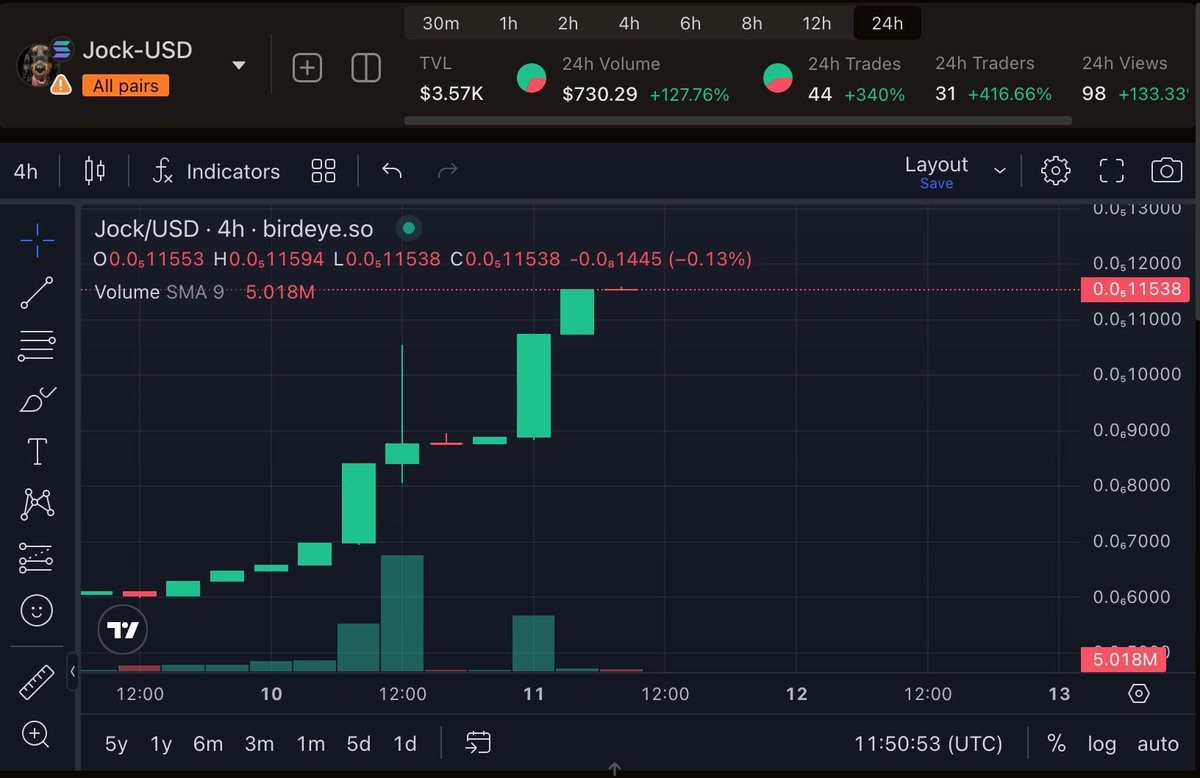
Task: Enable auto price scaling
Action: click(x=1157, y=744)
